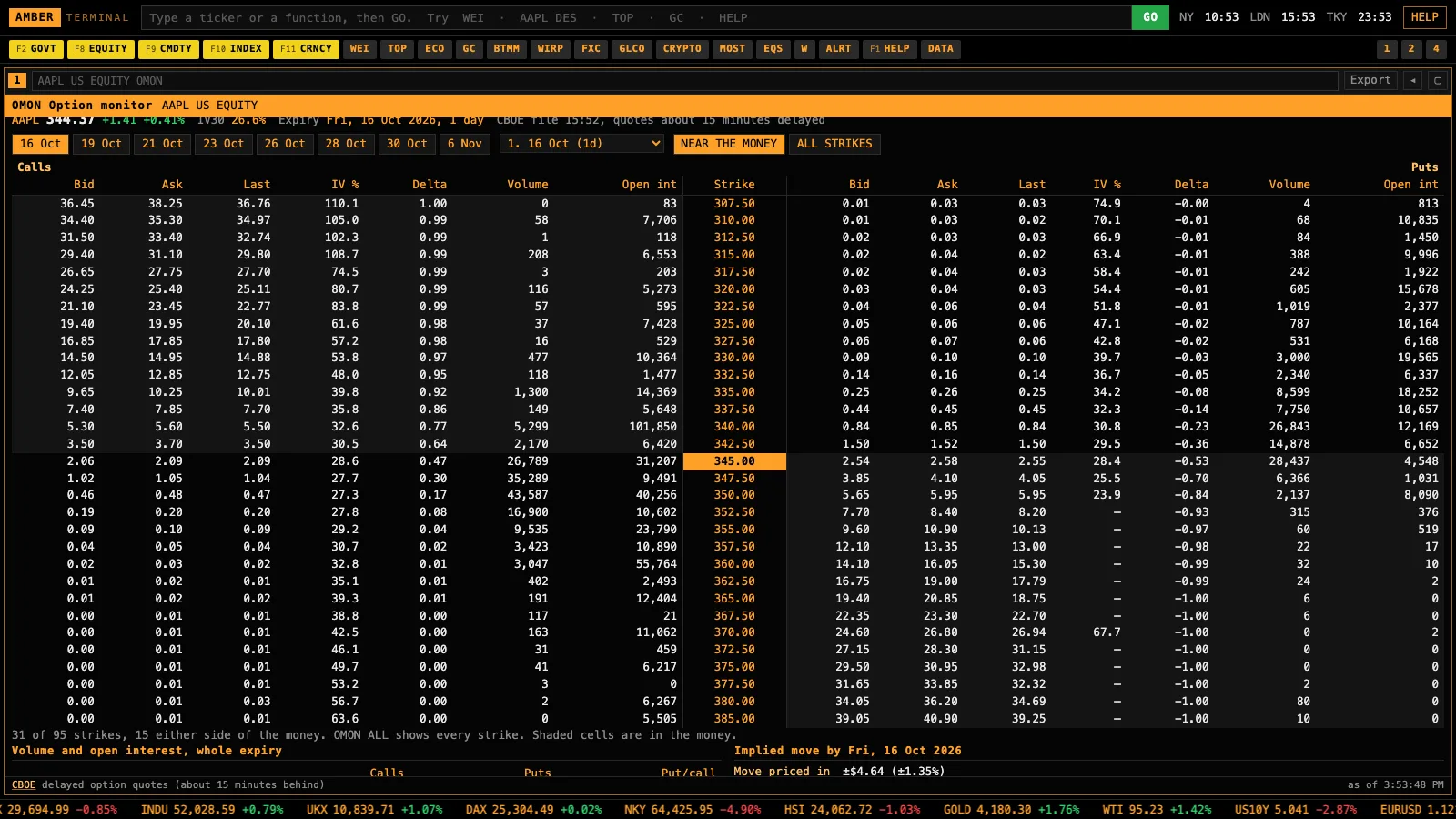Focus the AAPL US EQUITY OMON panel field
The width and height of the screenshot is (1456, 819).
pyautogui.click(x=686, y=80)
